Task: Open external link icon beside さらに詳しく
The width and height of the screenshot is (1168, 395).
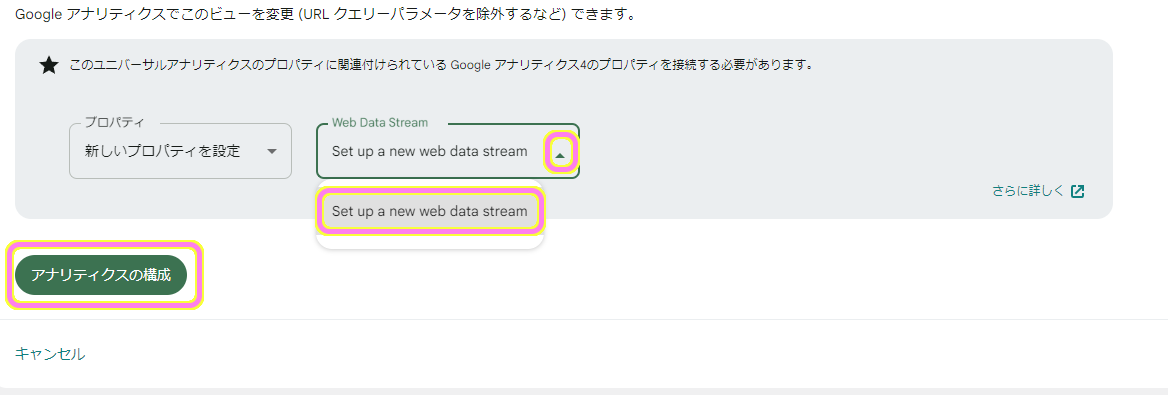Action: [1077, 191]
